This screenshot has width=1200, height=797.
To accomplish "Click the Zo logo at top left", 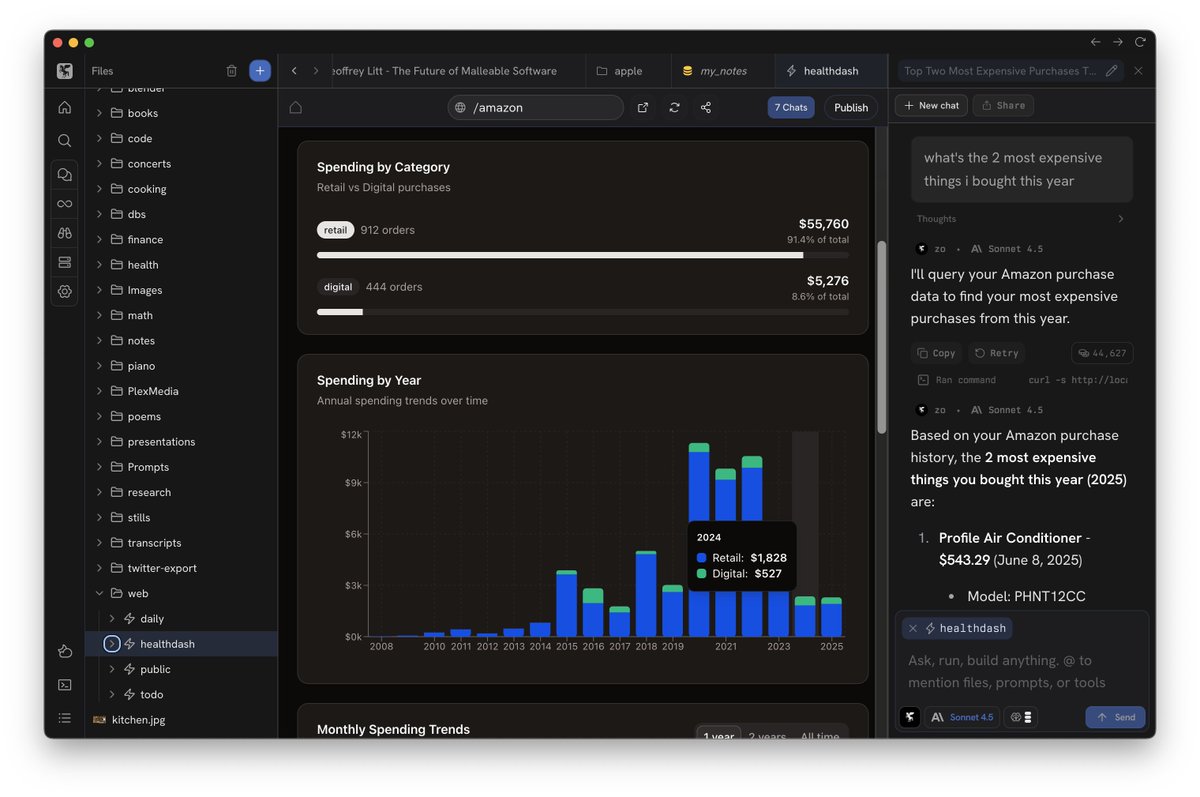I will click(65, 71).
